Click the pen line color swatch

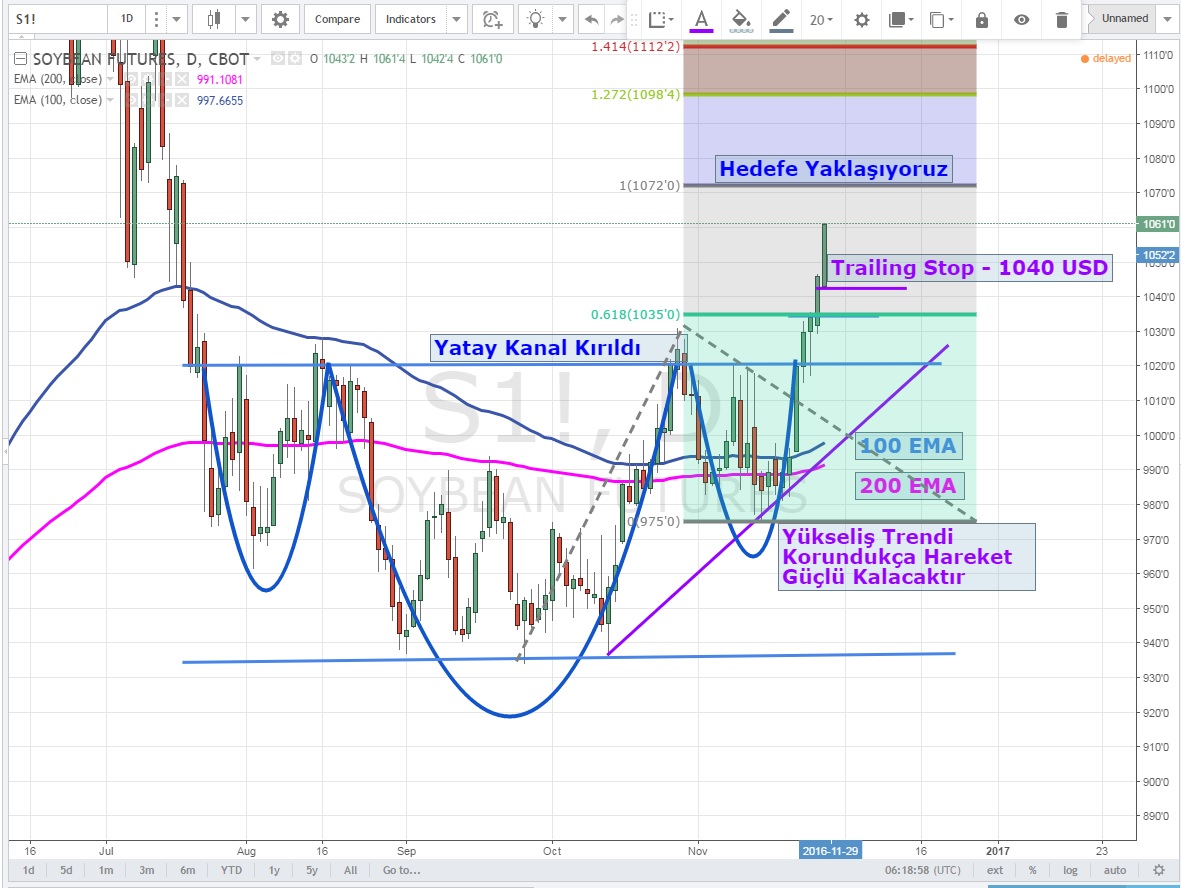pos(781,19)
